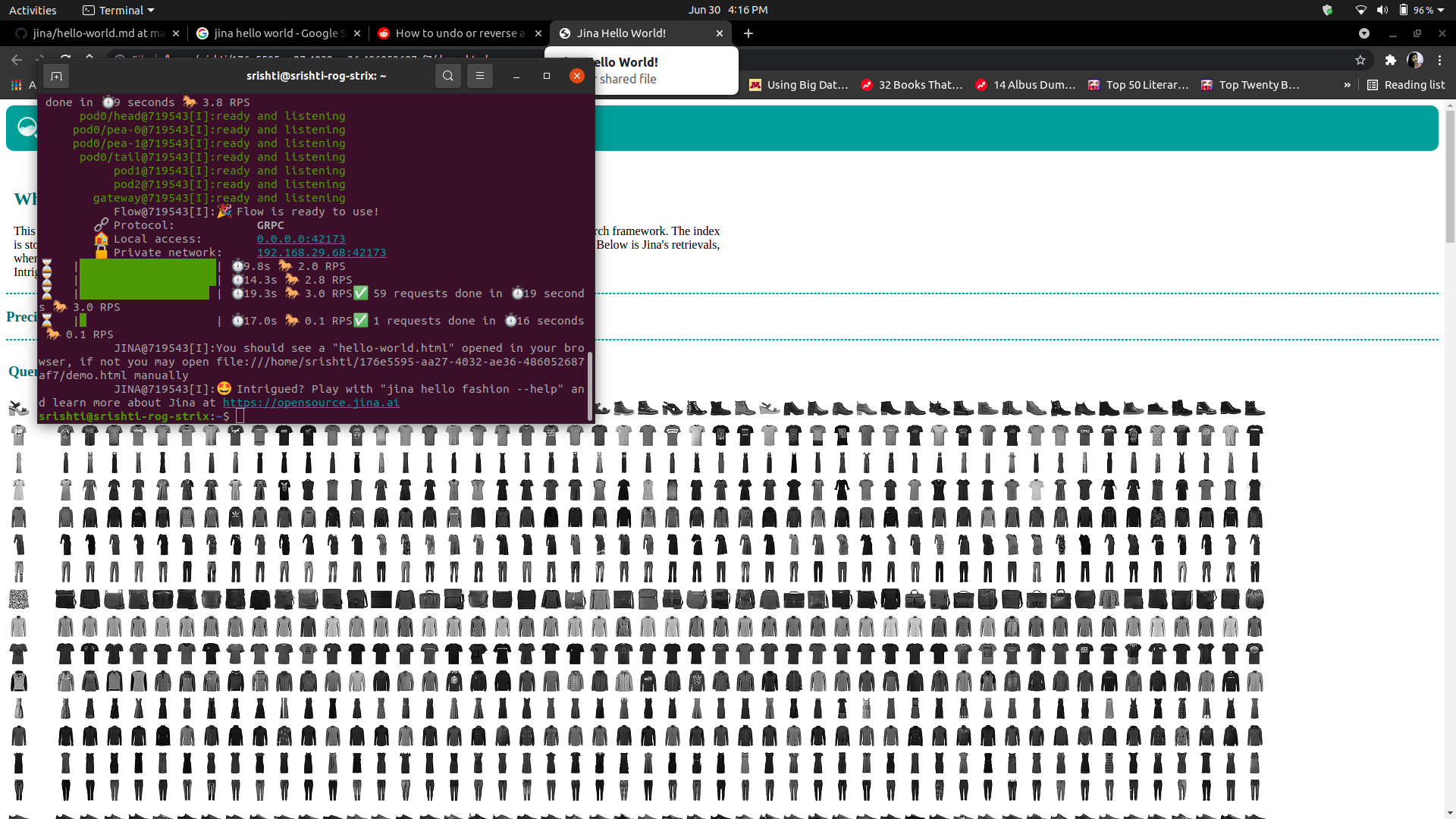The height and width of the screenshot is (819, 1456).
Task: Open the opensource.jina.ai link in the terminal
Action: 311,403
